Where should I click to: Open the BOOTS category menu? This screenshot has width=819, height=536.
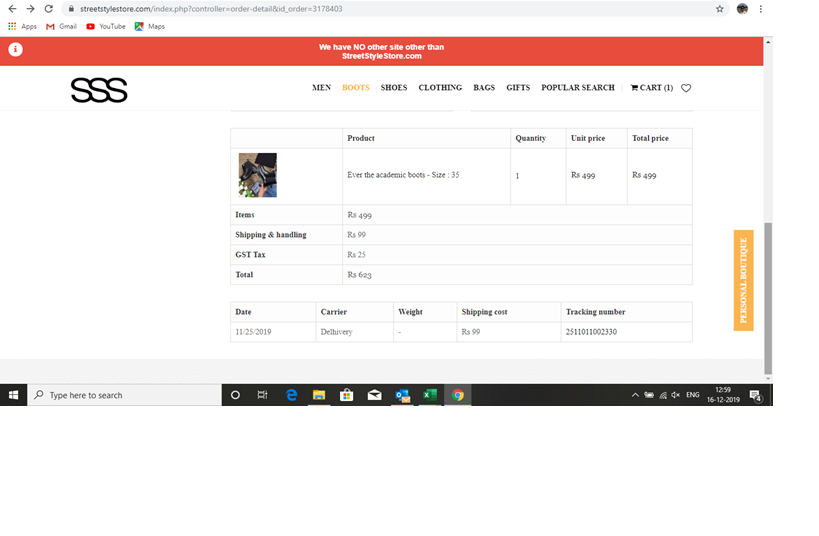coord(355,88)
